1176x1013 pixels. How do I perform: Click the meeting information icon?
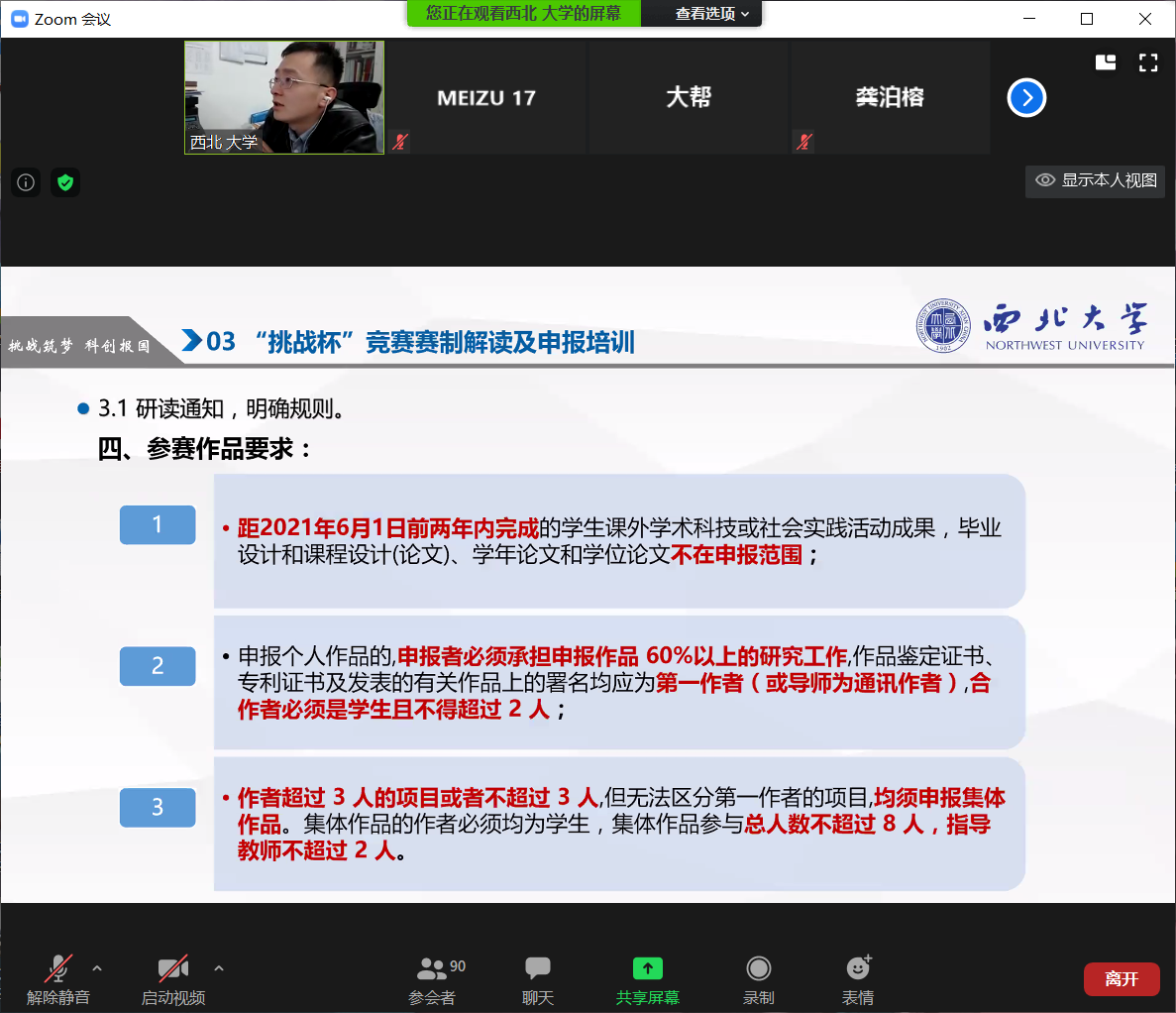[26, 182]
